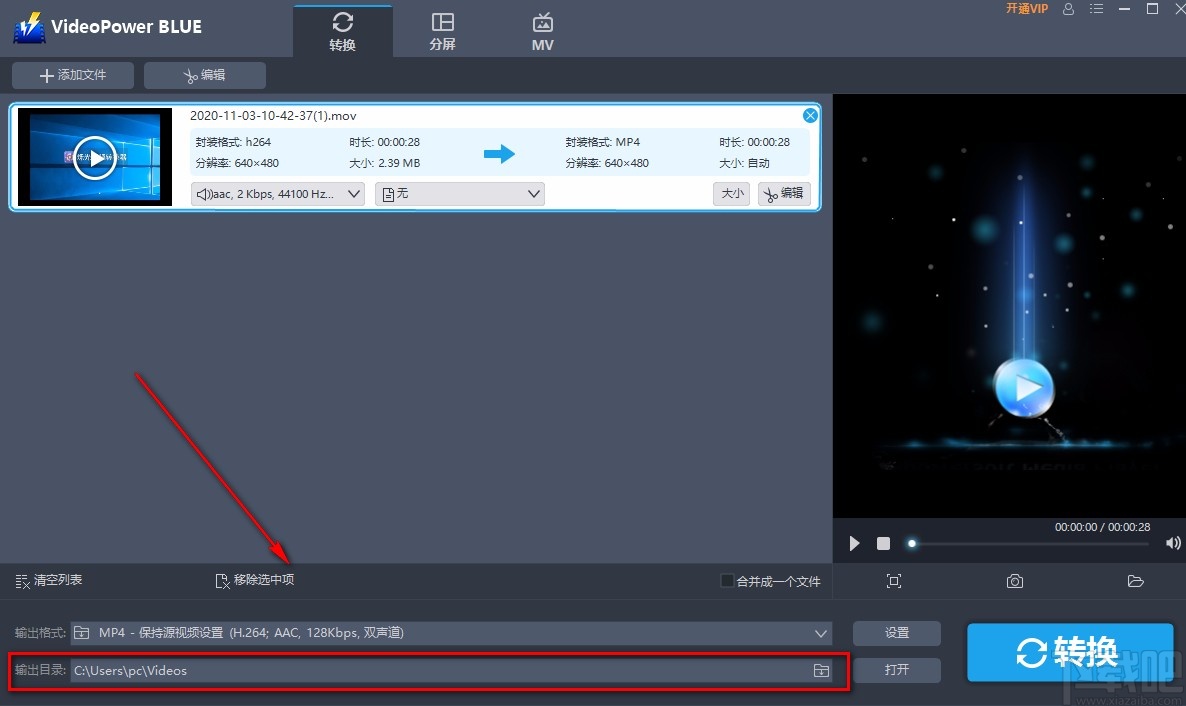Open output folder via folder icon

(x=1135, y=580)
